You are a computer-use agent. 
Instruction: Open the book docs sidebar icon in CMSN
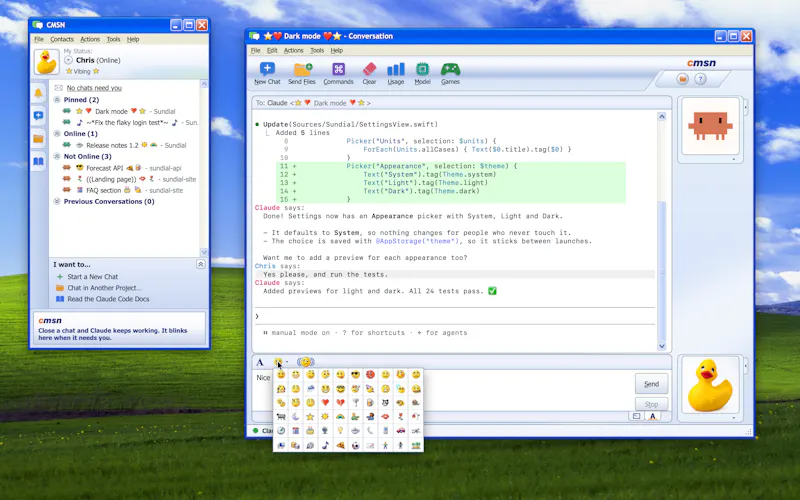coord(38,162)
